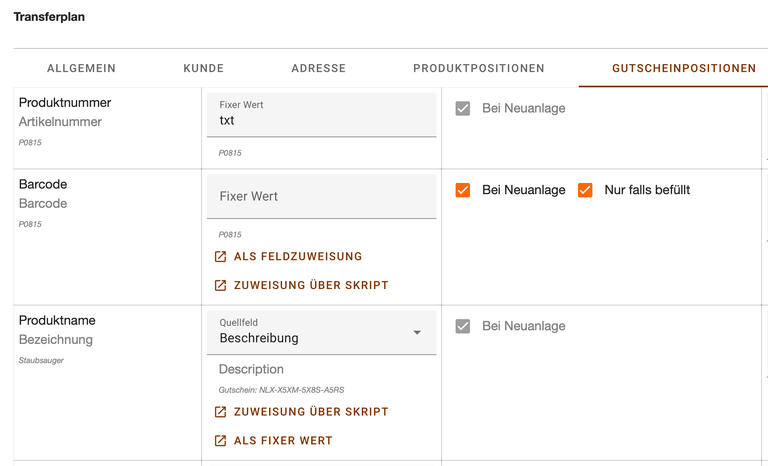Click Zuweisung über Skript for Barcode

pyautogui.click(x=311, y=285)
